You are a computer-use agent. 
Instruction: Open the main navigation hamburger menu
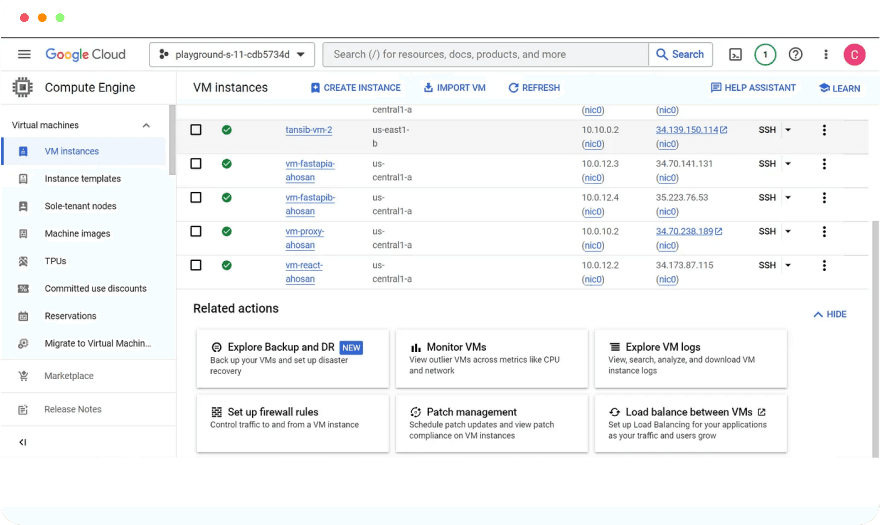[24, 54]
